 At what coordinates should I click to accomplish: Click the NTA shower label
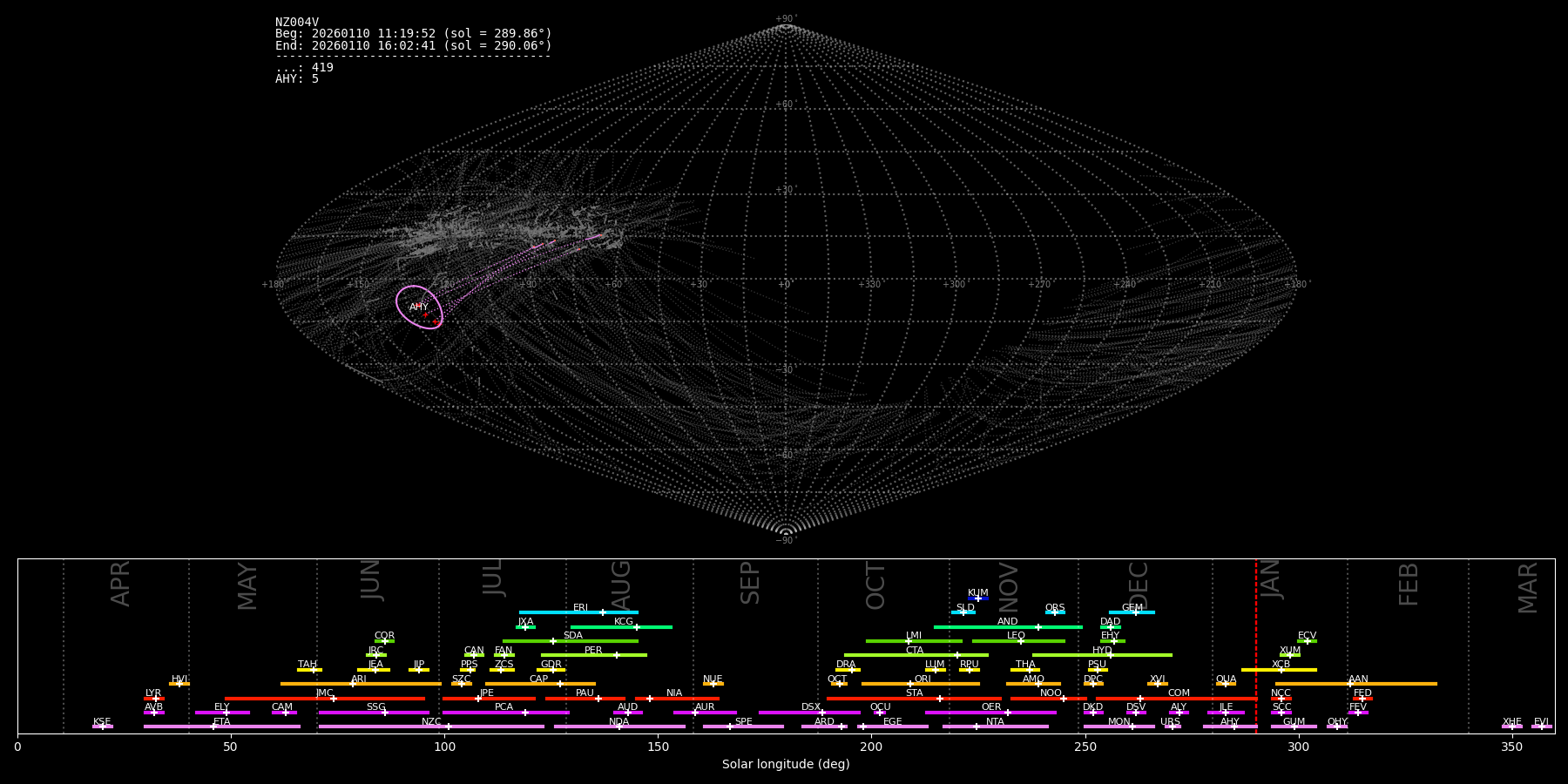click(x=996, y=722)
